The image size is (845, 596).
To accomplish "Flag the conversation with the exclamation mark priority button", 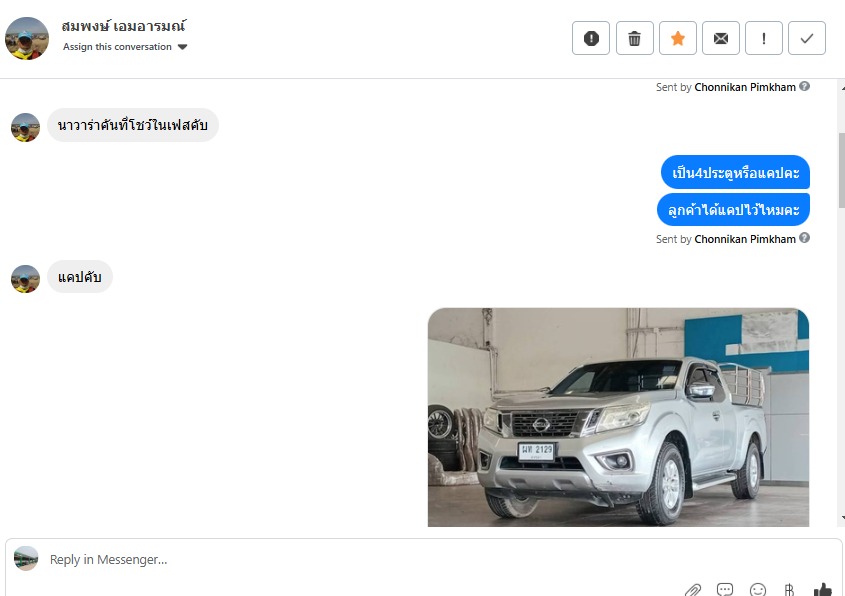I will click(764, 38).
